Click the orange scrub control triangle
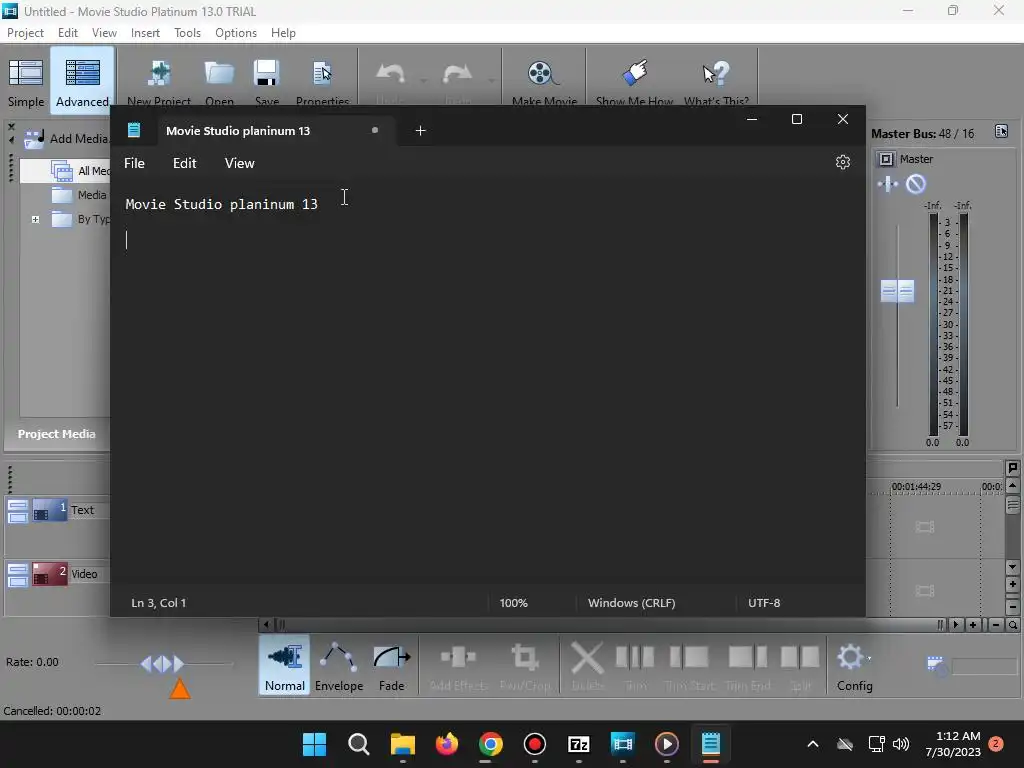This screenshot has height=768, width=1024. [180, 689]
